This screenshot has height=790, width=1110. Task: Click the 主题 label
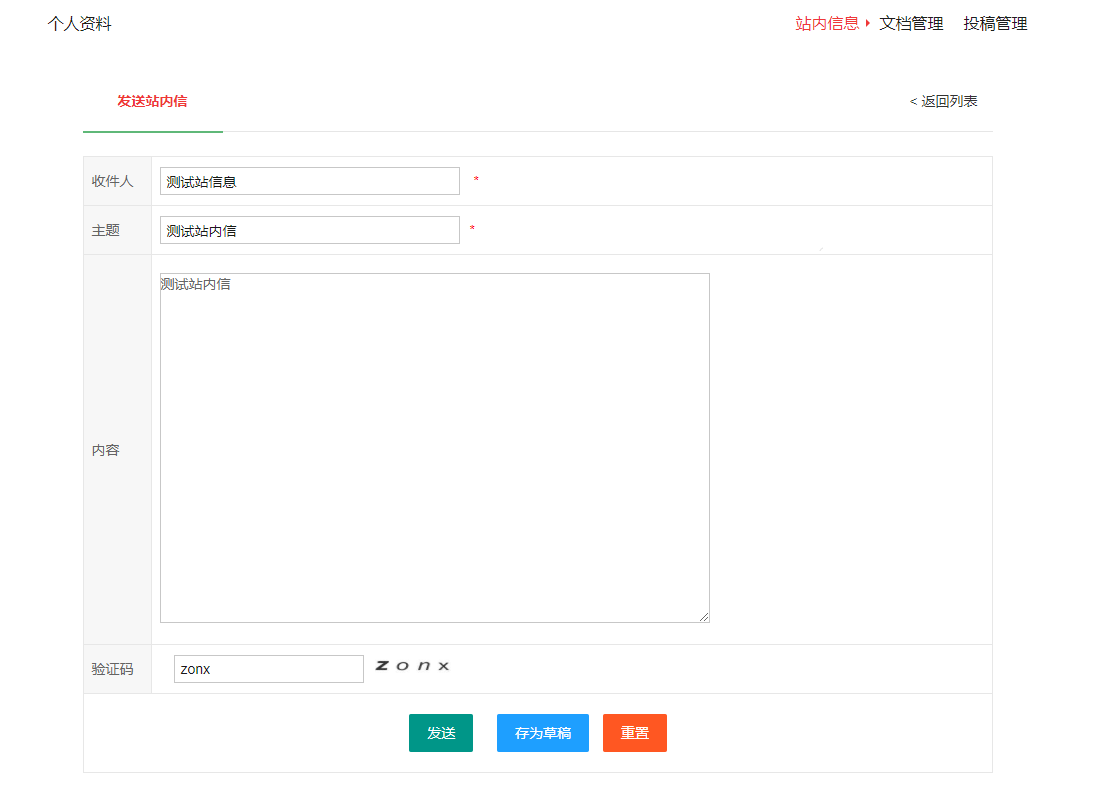click(x=105, y=230)
